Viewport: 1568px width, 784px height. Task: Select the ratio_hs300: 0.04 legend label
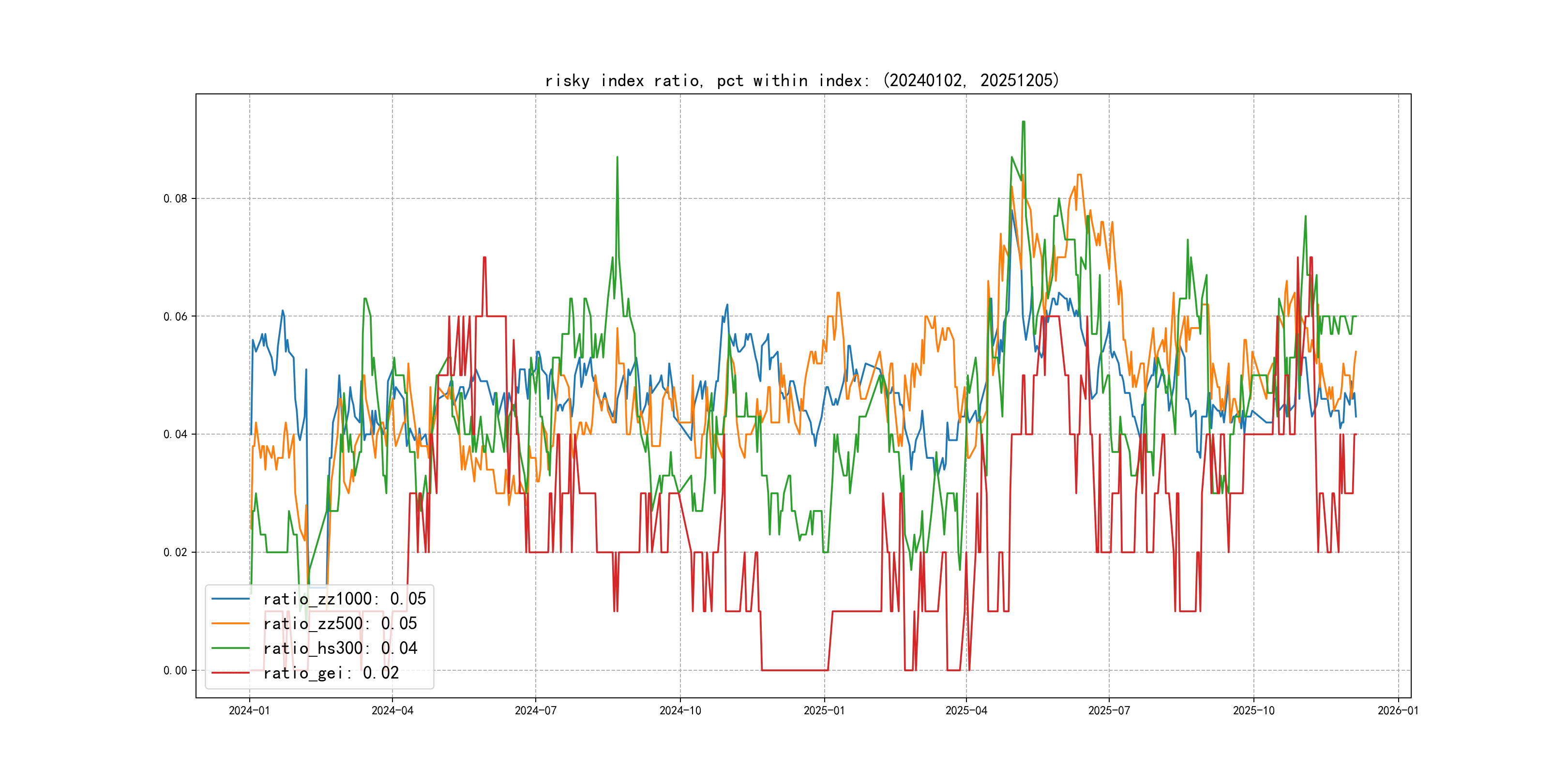(340, 648)
